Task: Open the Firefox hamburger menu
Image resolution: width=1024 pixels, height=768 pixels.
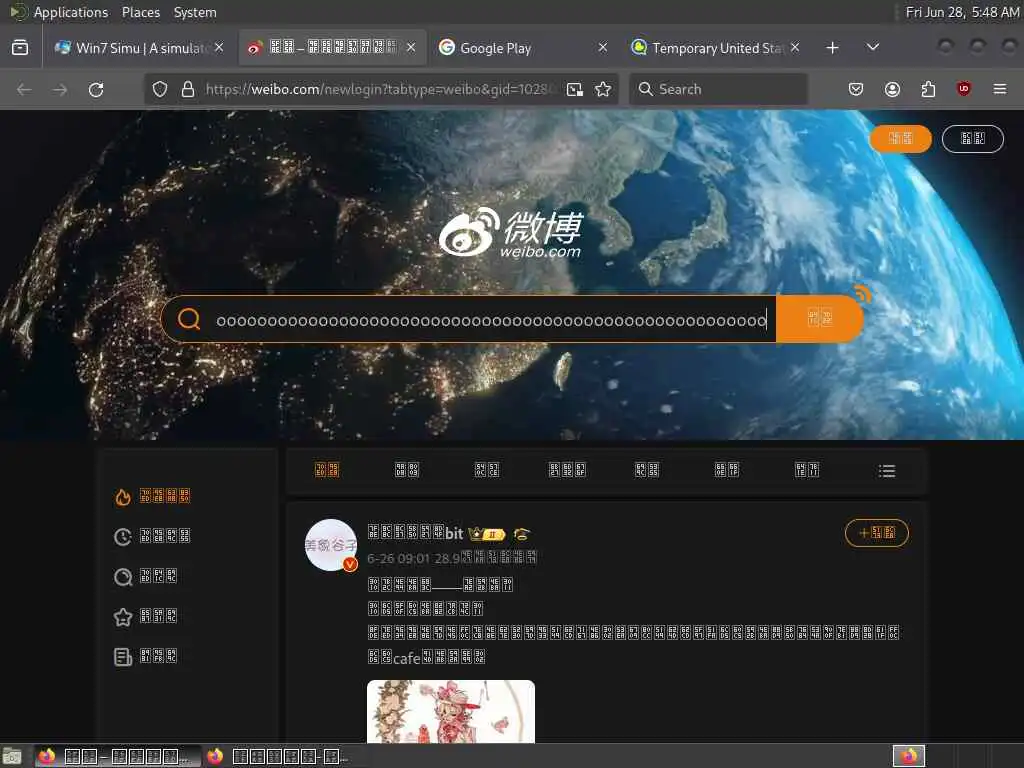Action: [1000, 89]
